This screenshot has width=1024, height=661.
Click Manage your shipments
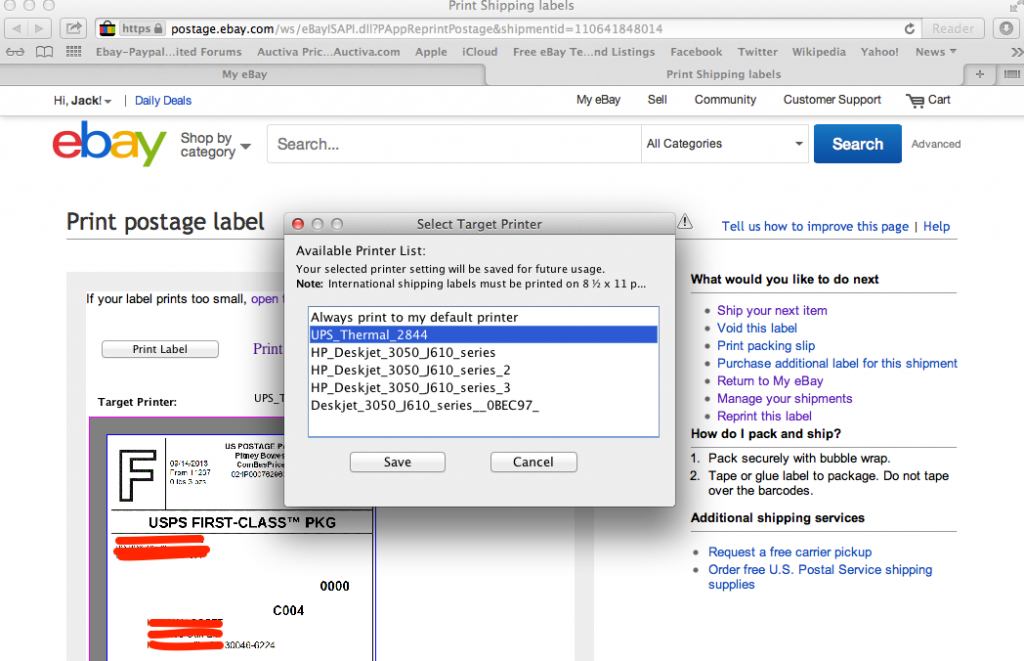pos(784,398)
